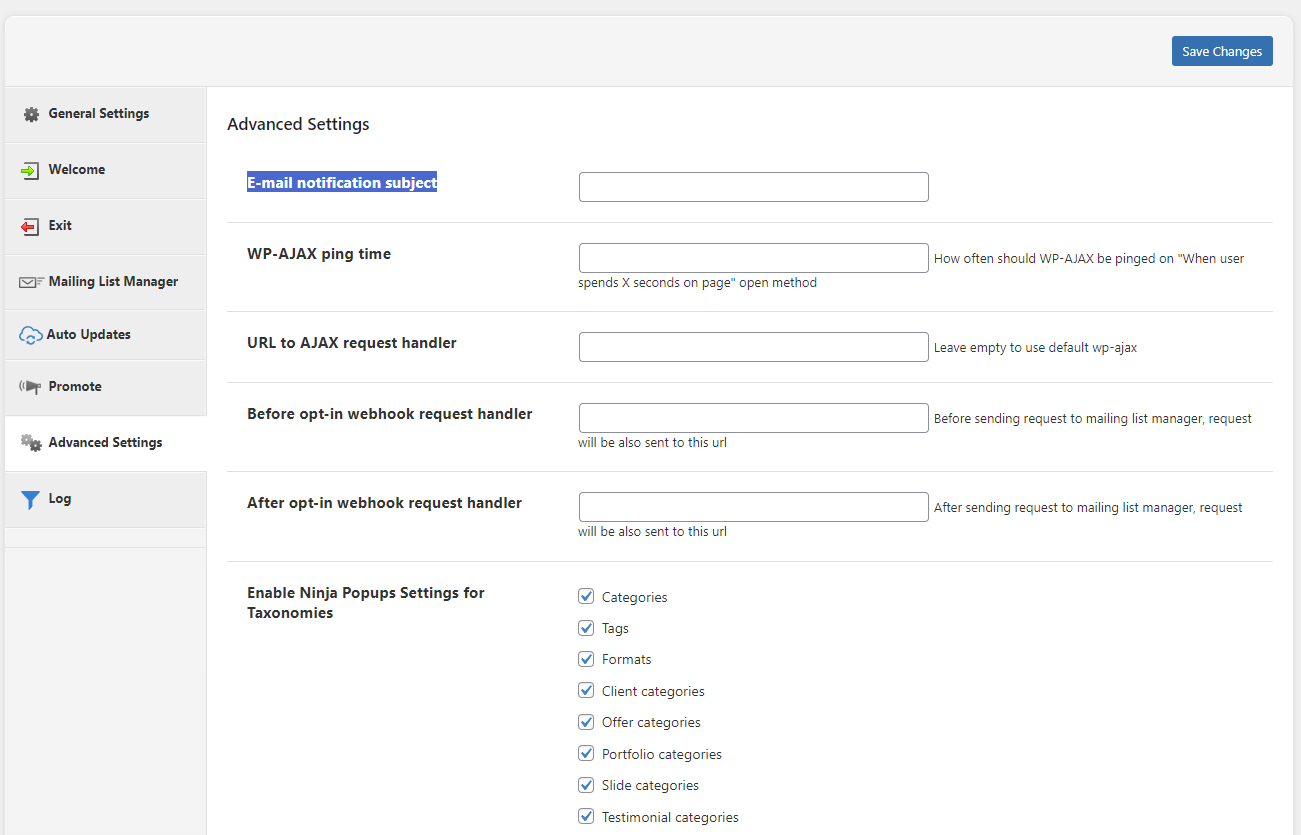Viewport: 1301px width, 835px height.
Task: Toggle the Client categories checkbox
Action: (586, 691)
